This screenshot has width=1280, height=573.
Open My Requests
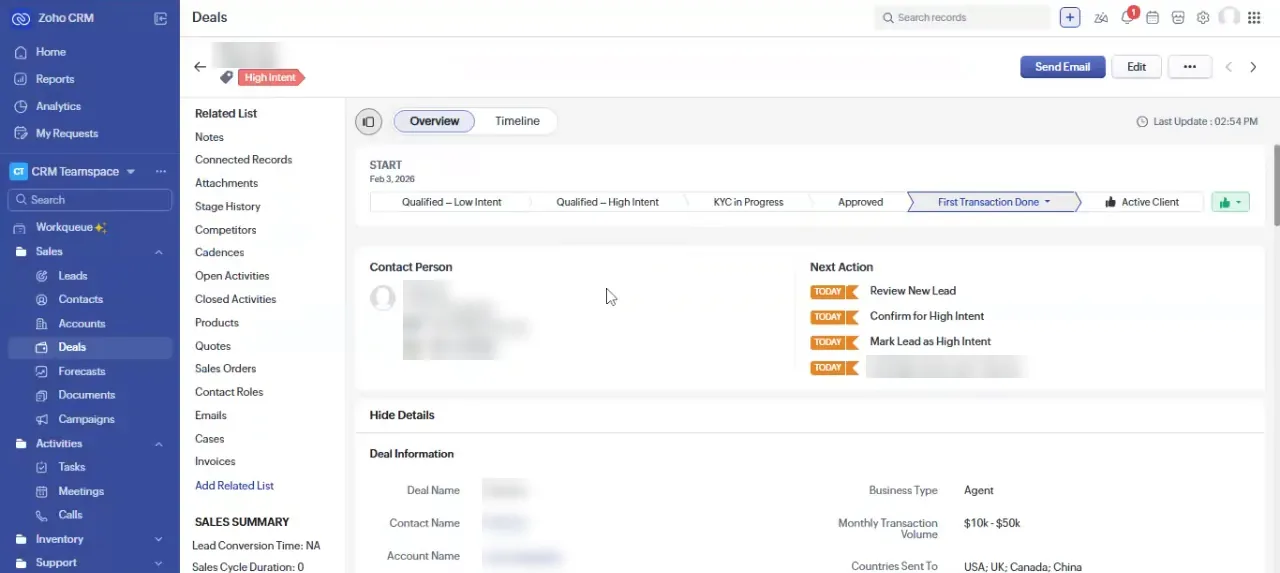coord(67,133)
